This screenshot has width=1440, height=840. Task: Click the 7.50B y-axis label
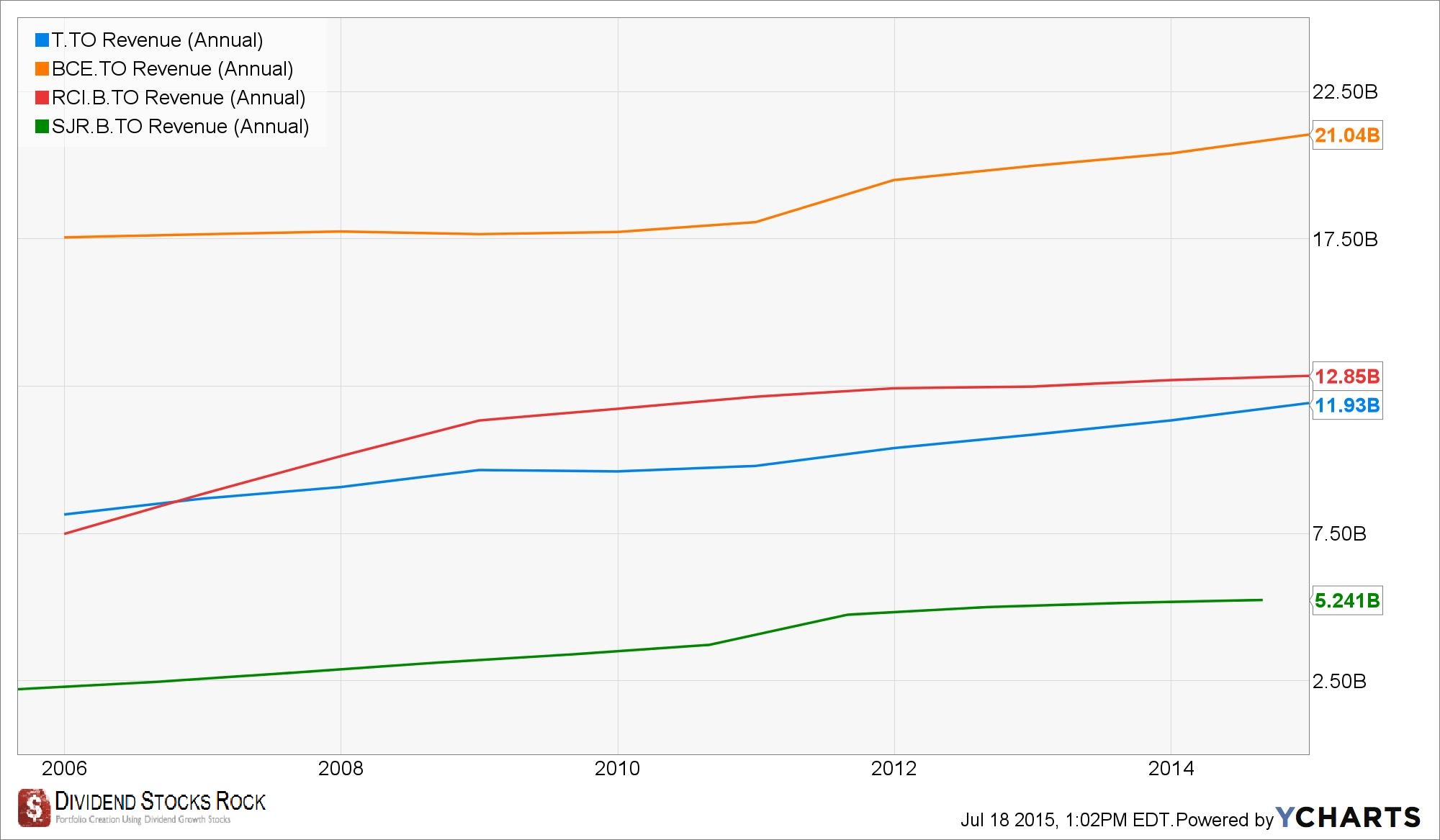(1339, 534)
